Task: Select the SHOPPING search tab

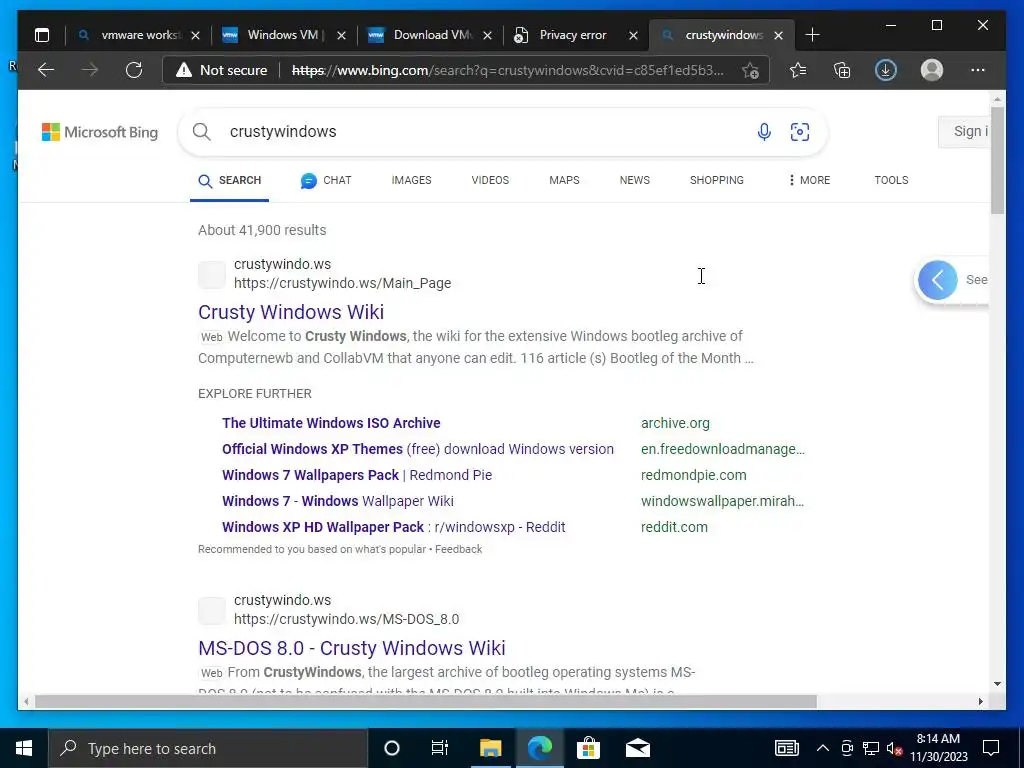Action: coord(717,180)
